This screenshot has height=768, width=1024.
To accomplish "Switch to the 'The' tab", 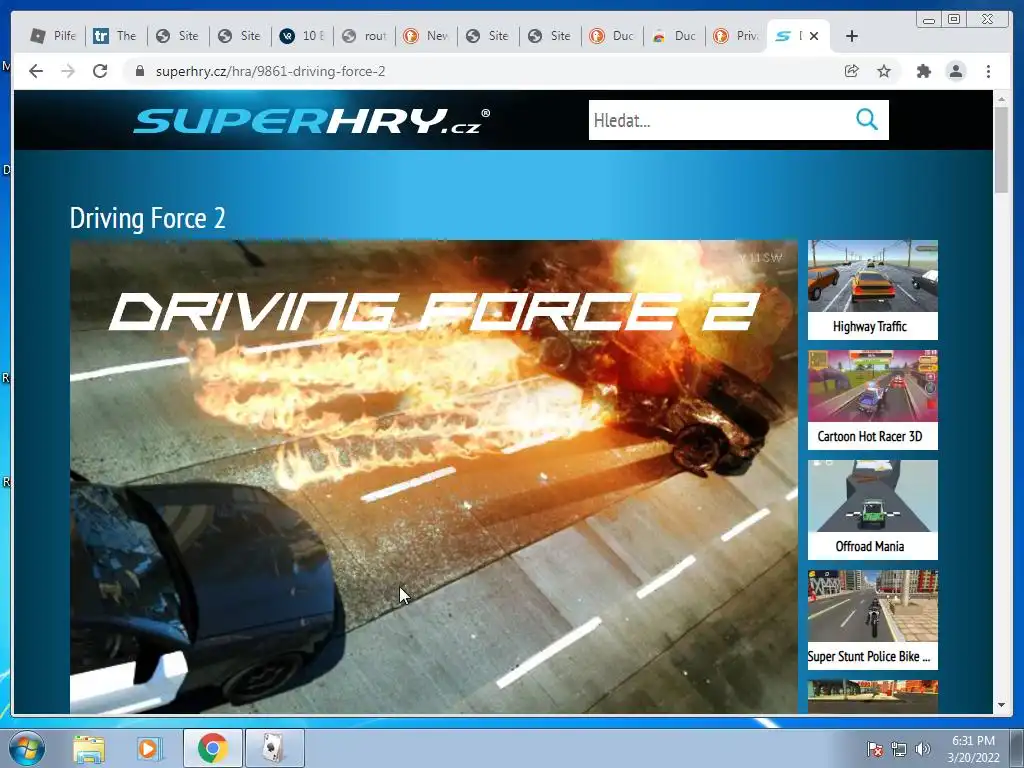I will (x=116, y=36).
